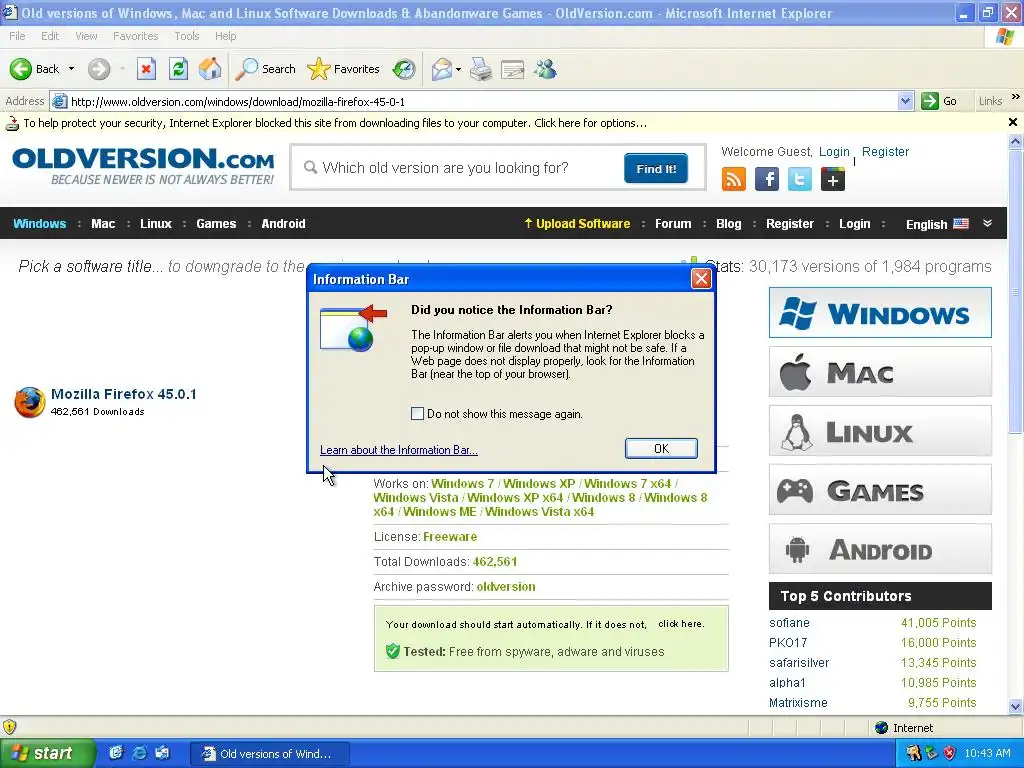This screenshot has height=768, width=1024.
Task: Click the Go button
Action: point(939,101)
